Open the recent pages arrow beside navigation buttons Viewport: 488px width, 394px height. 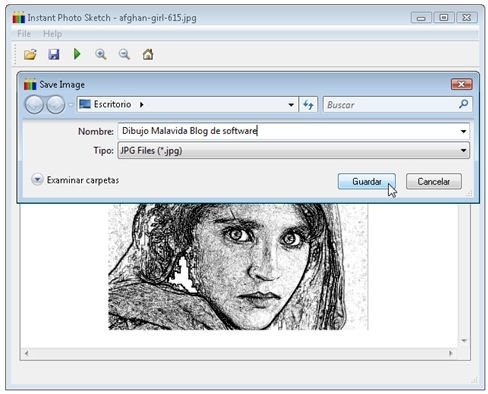[71, 105]
